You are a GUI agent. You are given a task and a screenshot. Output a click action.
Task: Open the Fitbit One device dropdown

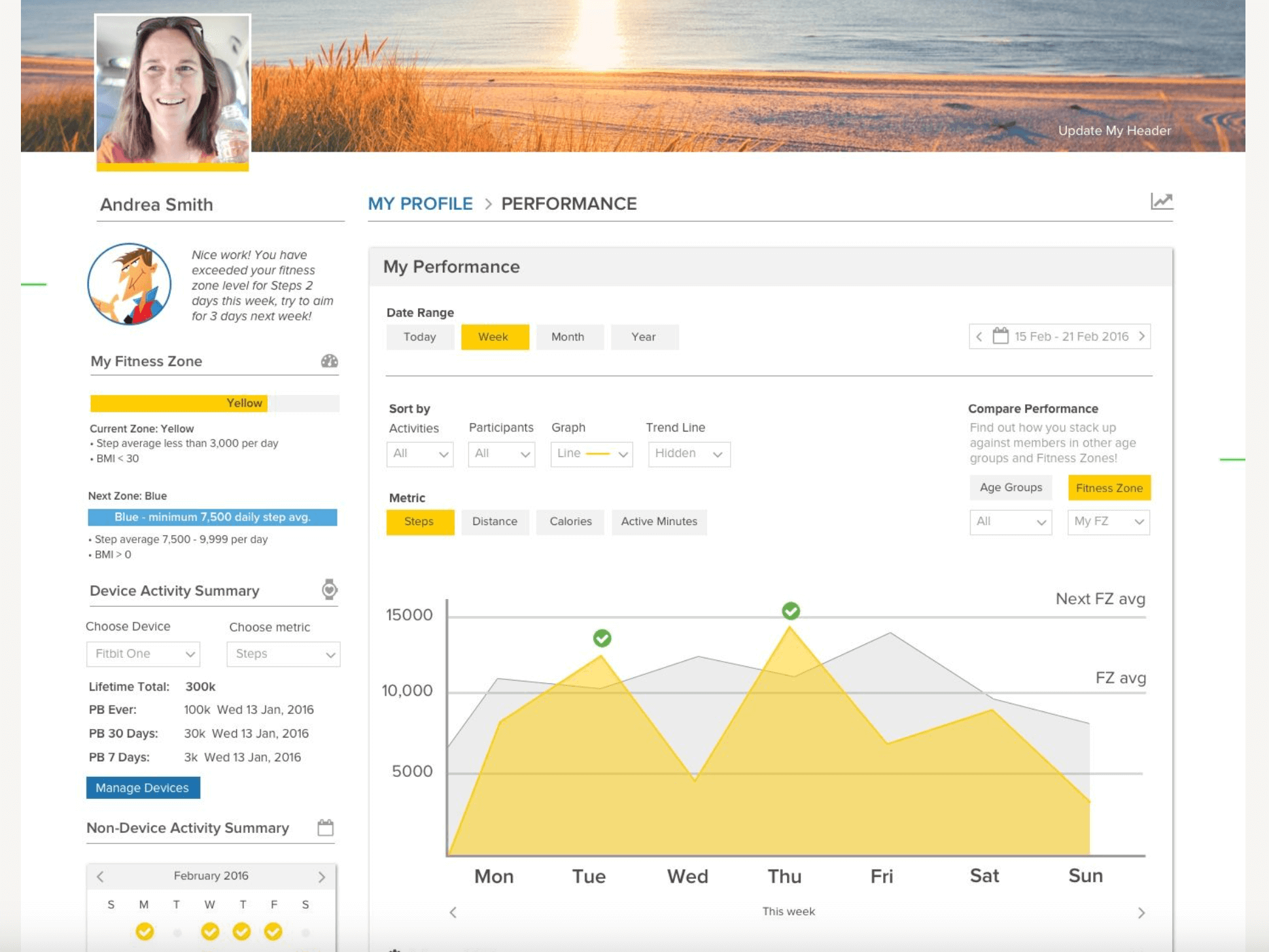pyautogui.click(x=143, y=654)
